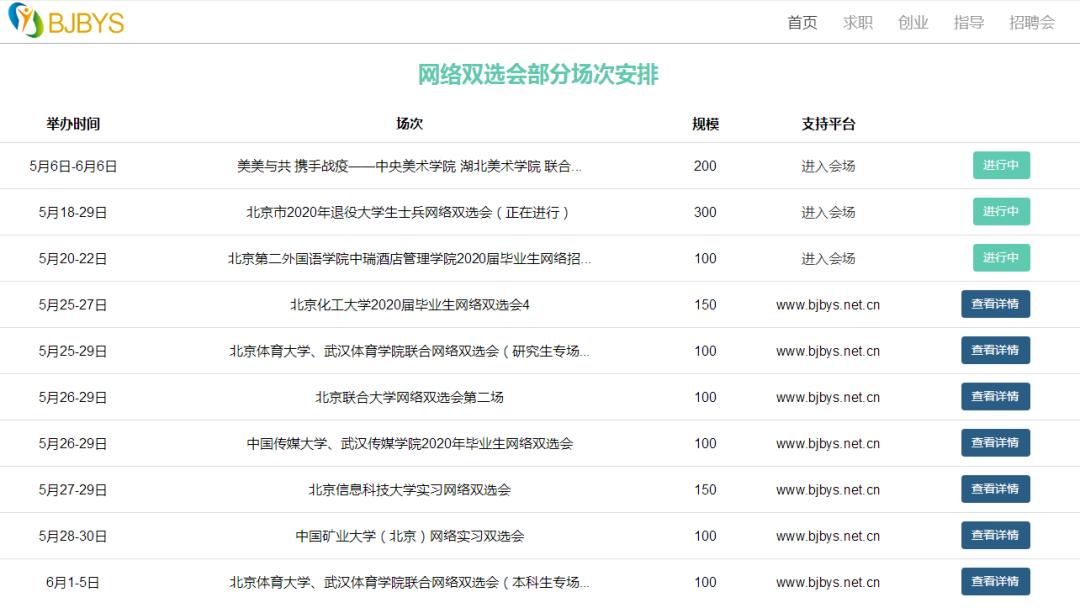Click 查看详情 for 北京化工大学 fair
Image resolution: width=1080 pixels, height=608 pixels.
995,304
